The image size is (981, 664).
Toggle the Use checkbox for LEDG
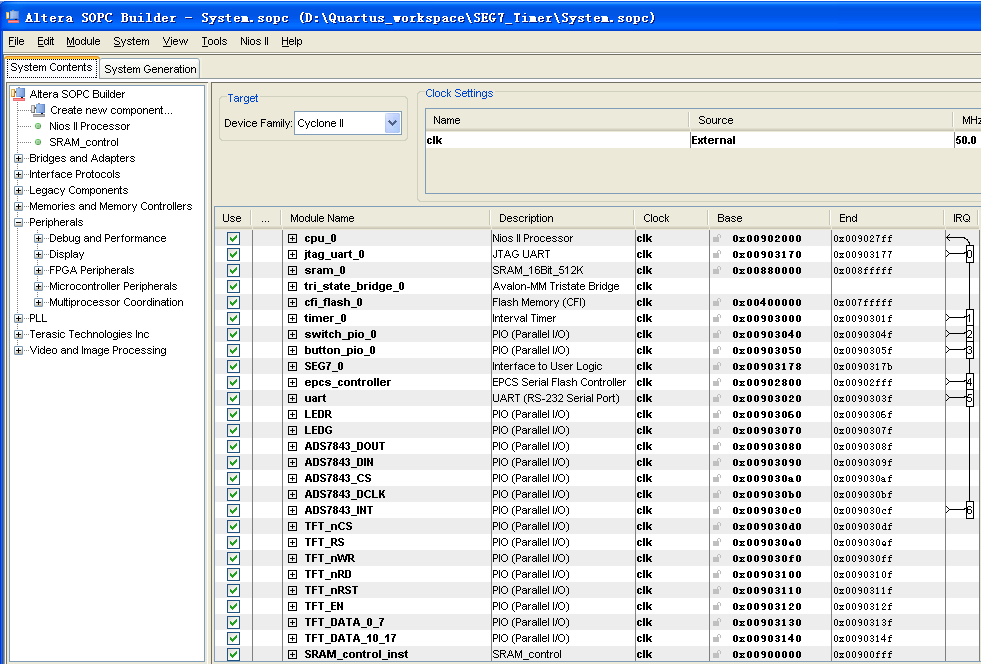[x=233, y=431]
